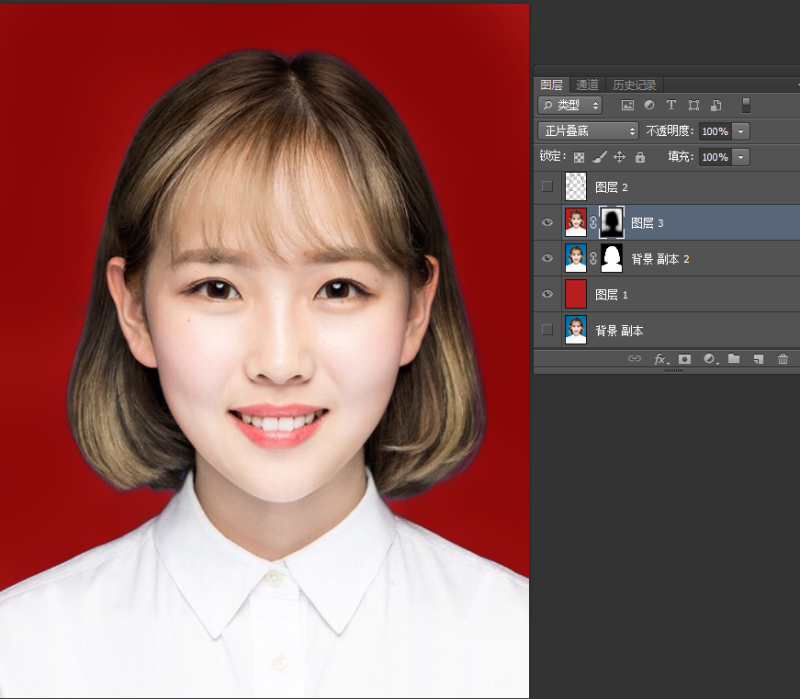Add a layer mask using bottom icon
The width and height of the screenshot is (800, 699).
(685, 359)
